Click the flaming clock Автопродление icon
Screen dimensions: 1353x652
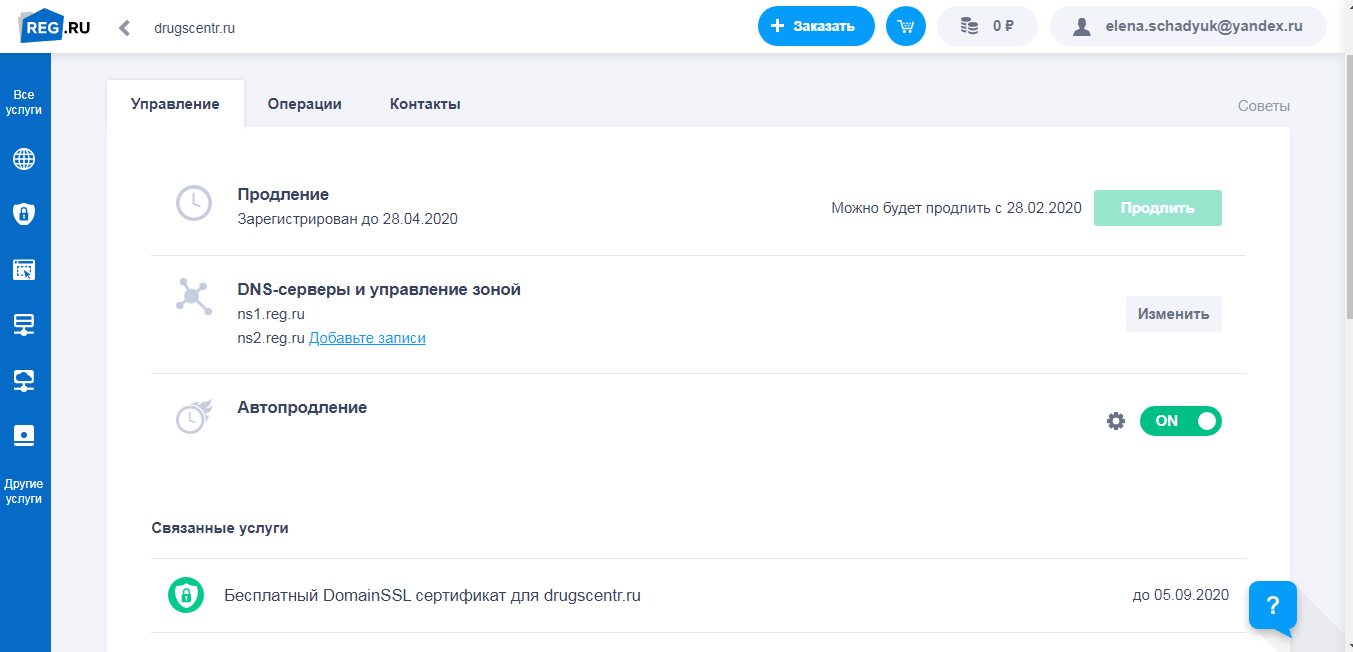194,416
